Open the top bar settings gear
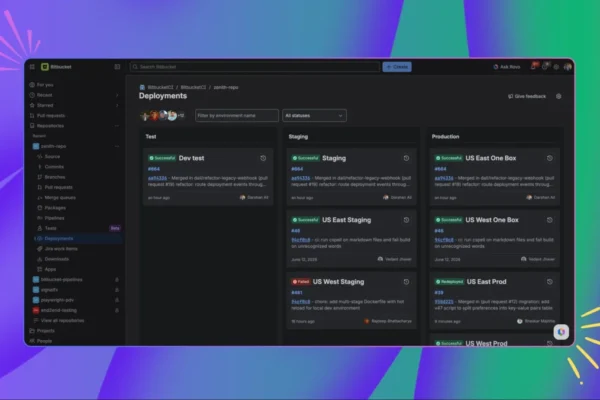The image size is (600, 400). [556, 67]
